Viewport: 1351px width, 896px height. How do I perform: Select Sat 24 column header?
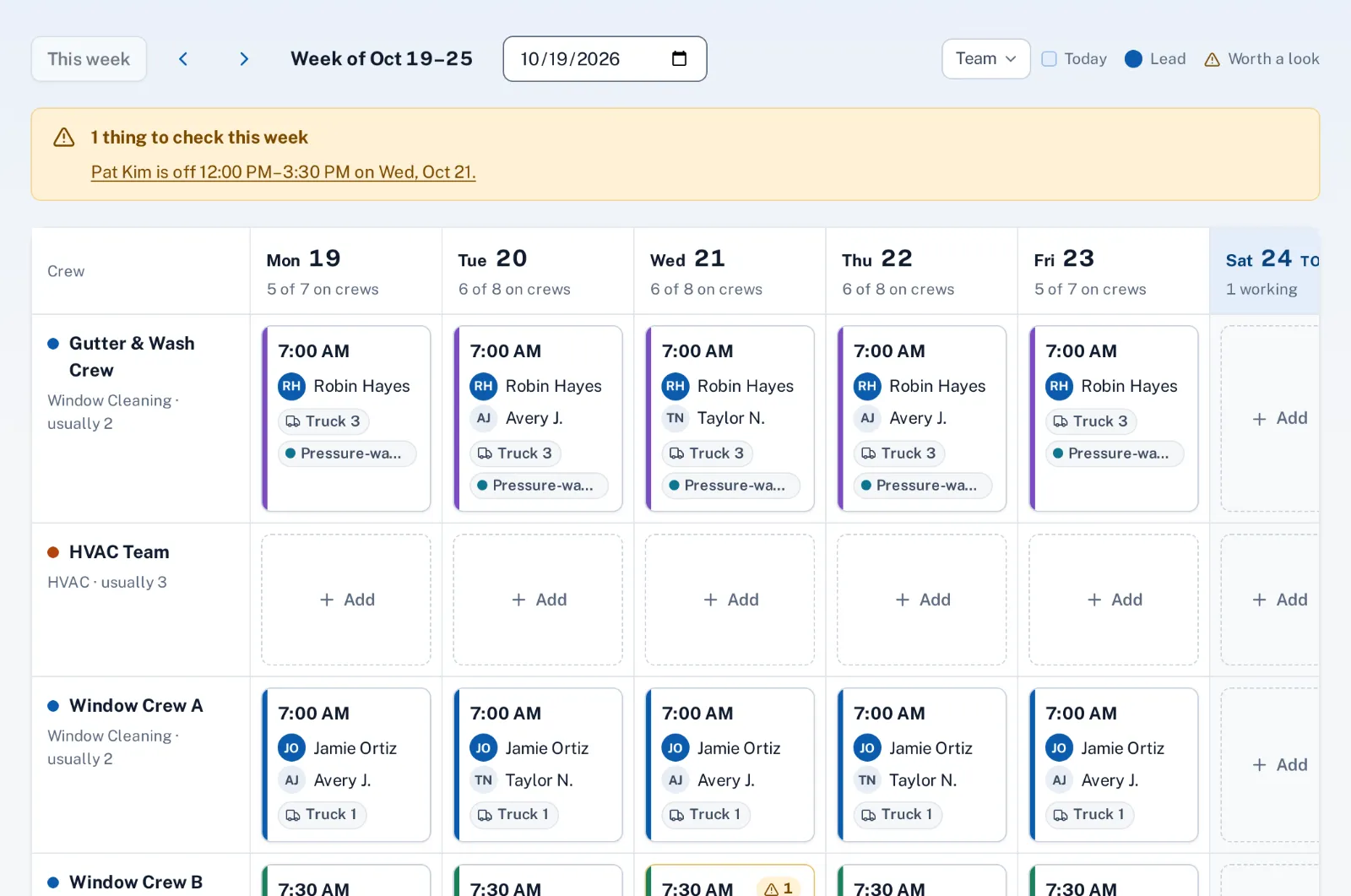(1264, 271)
